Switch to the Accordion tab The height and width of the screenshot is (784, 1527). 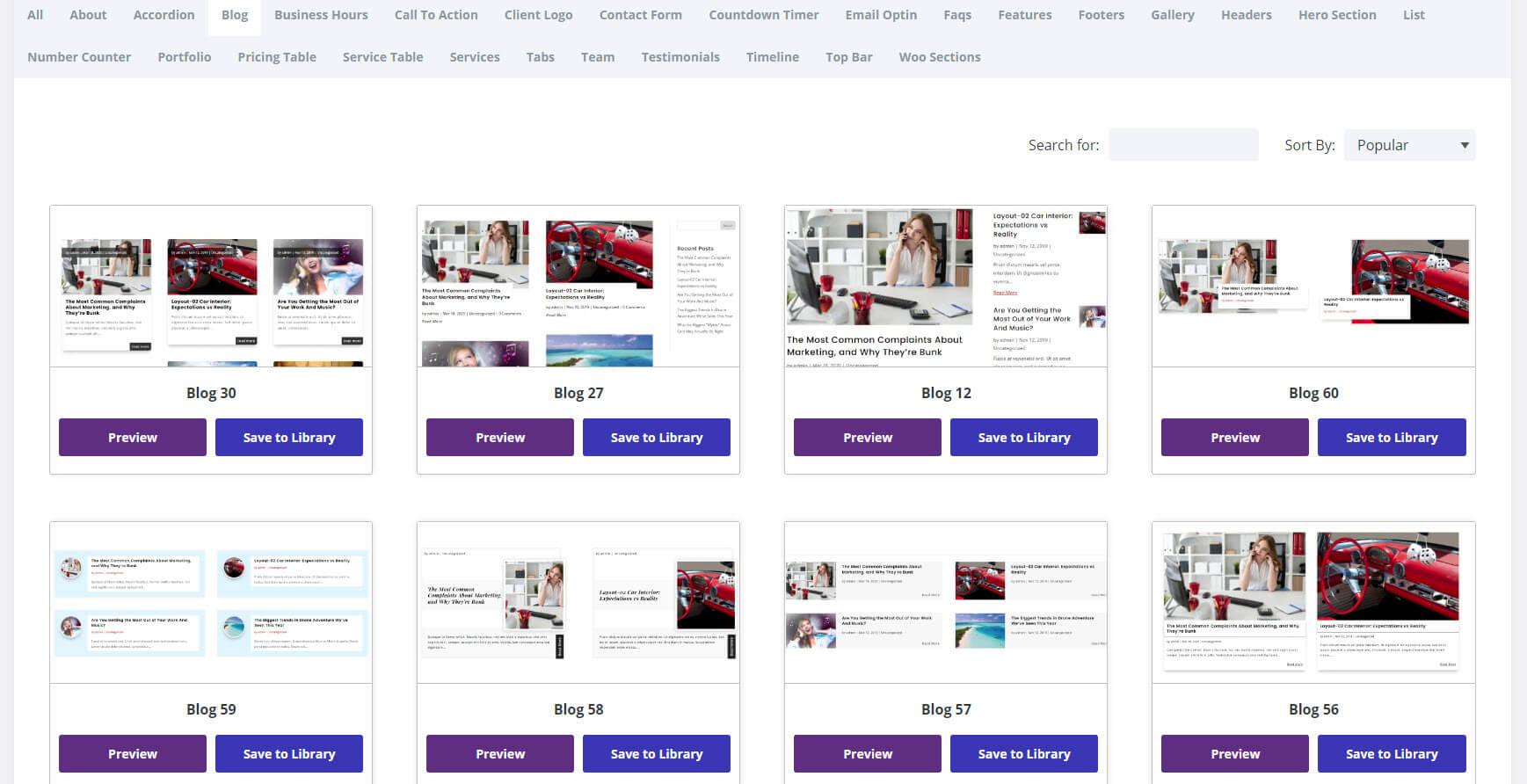(x=164, y=15)
